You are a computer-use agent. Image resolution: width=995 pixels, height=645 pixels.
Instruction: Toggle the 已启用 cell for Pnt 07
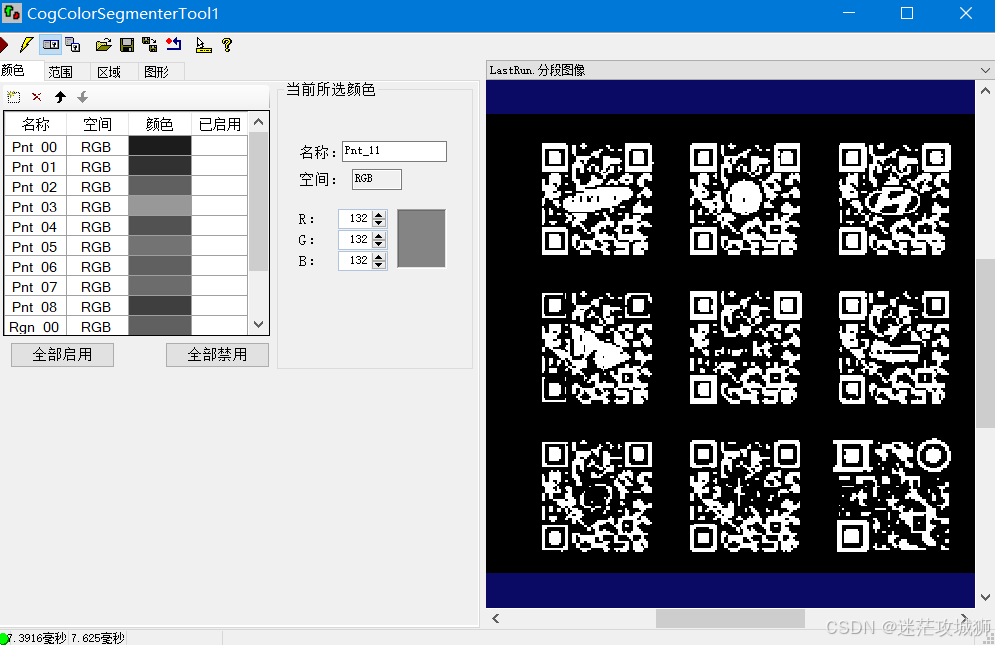pos(220,286)
